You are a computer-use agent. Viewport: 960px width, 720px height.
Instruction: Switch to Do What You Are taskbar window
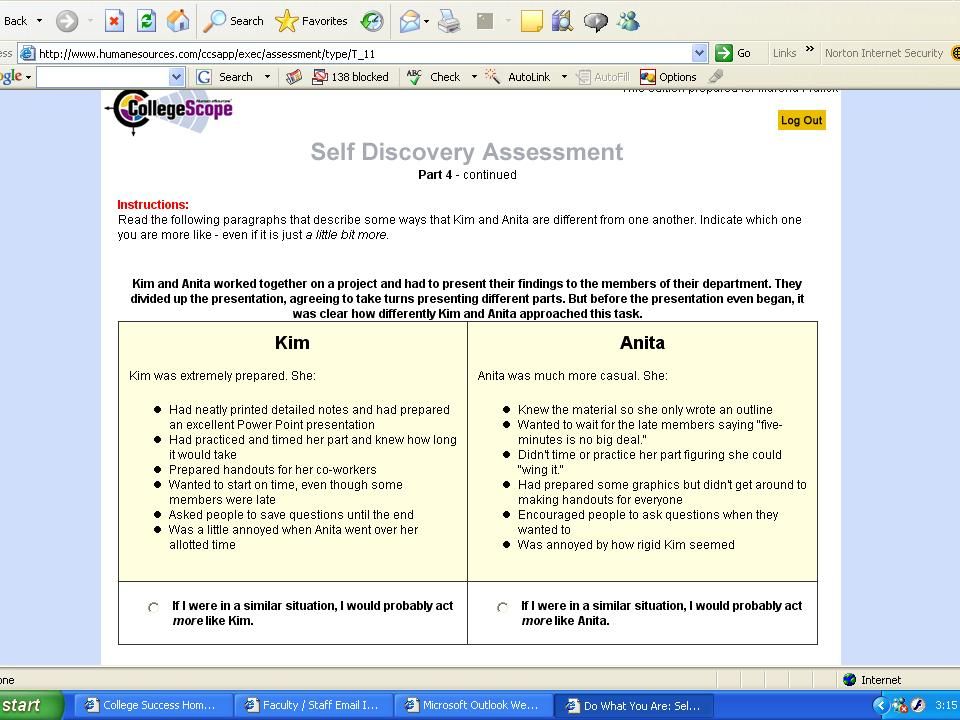[x=633, y=705]
